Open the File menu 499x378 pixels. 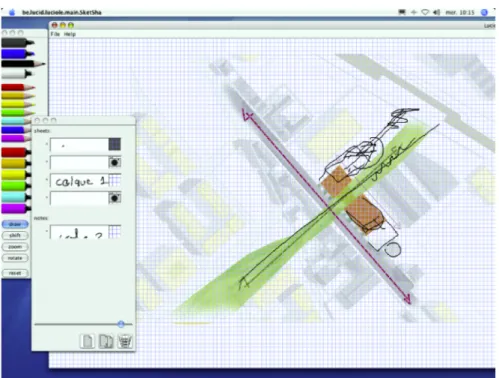(x=55, y=34)
